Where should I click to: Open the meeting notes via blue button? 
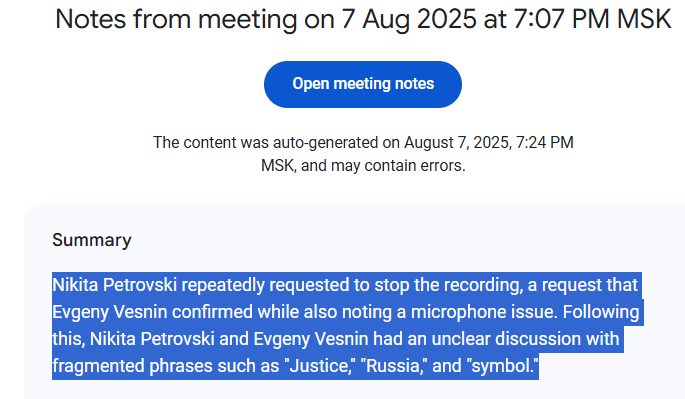pyautogui.click(x=363, y=84)
